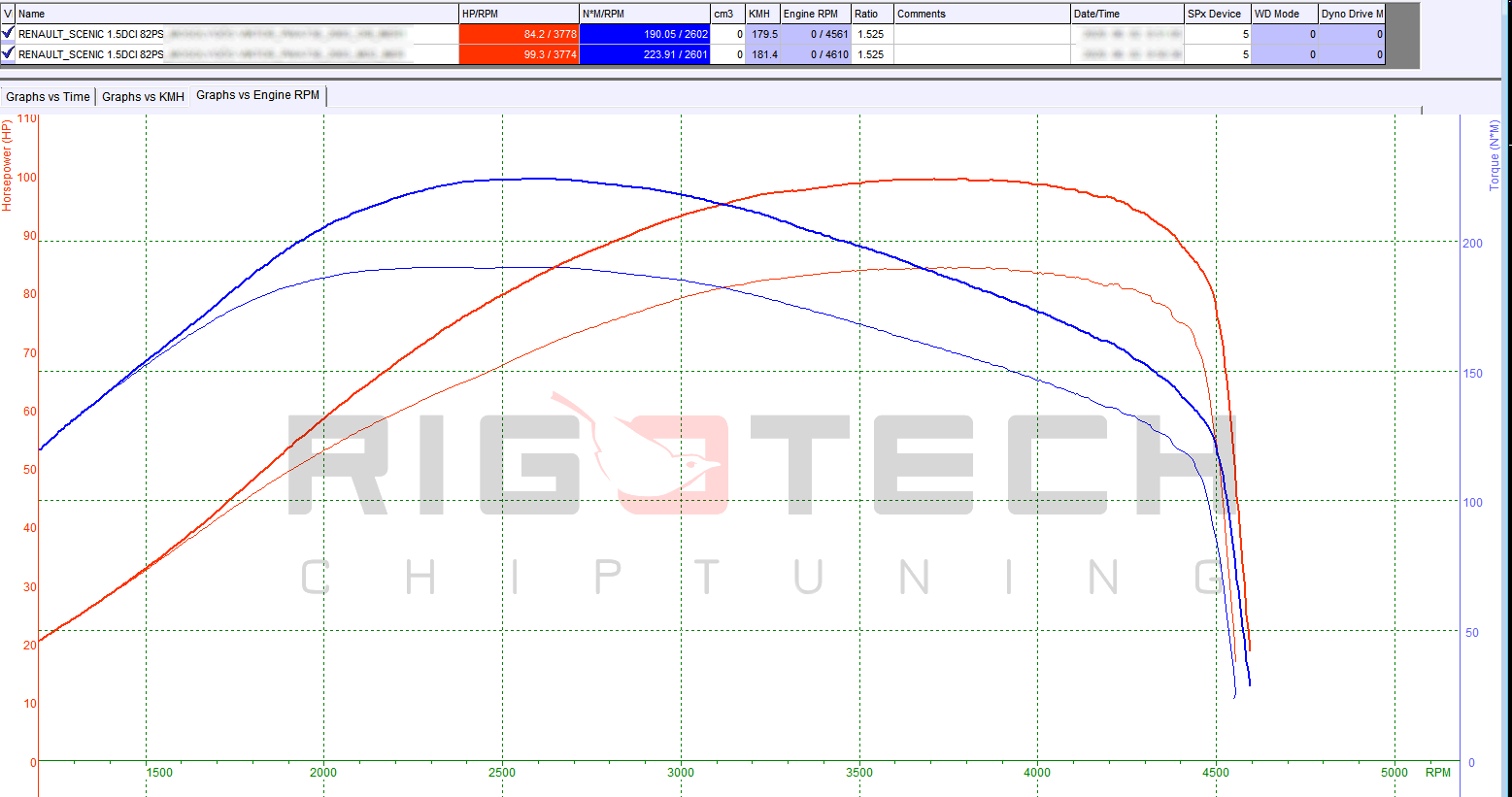Click the Comments cell in the 179.5 KMH row
The width and height of the screenshot is (1512, 797).
coord(982,34)
